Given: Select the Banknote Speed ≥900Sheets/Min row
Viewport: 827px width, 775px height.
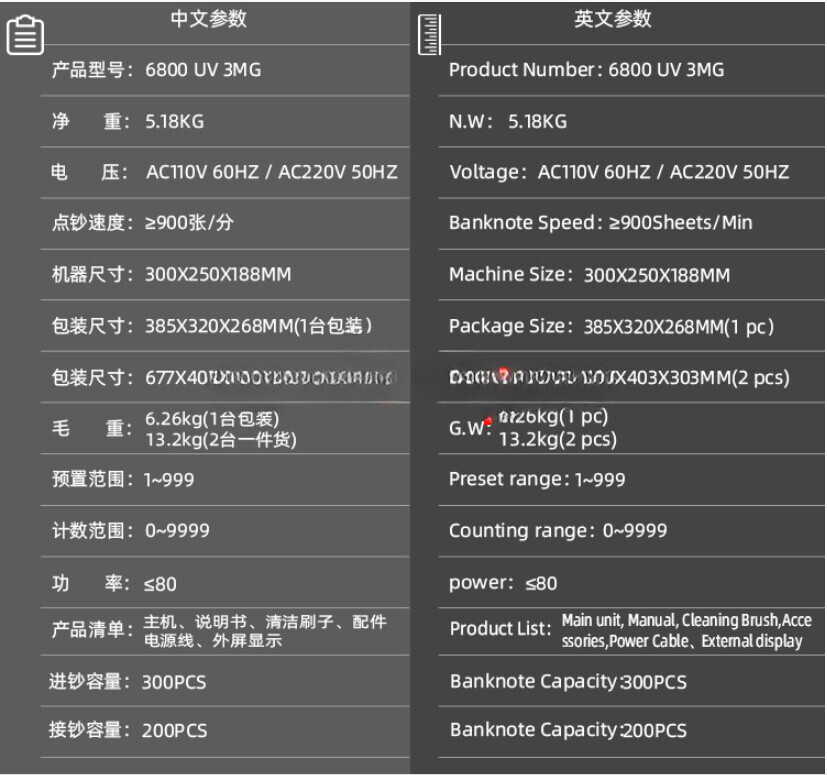Looking at the screenshot, I should pos(631,223).
